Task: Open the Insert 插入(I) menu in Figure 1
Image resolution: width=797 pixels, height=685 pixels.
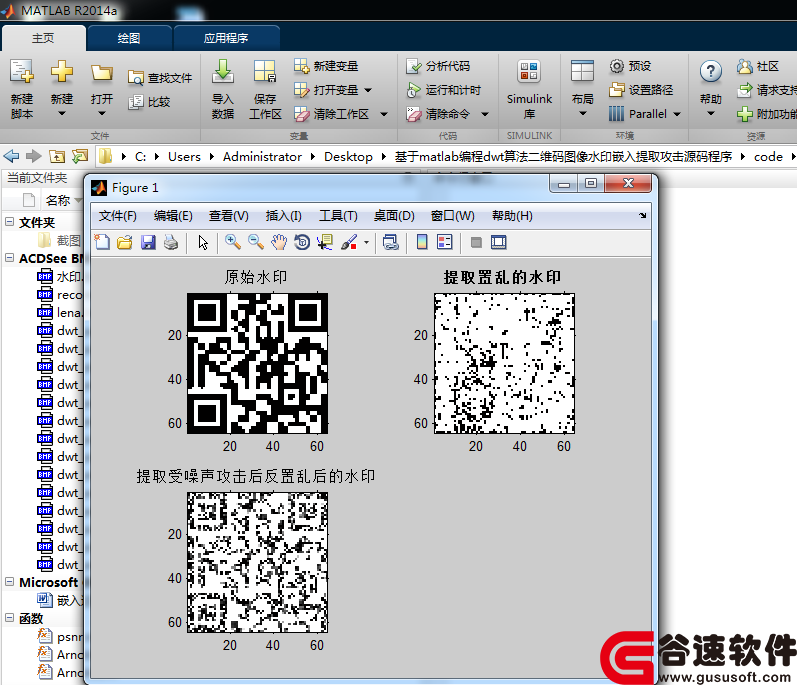Action: click(x=284, y=216)
